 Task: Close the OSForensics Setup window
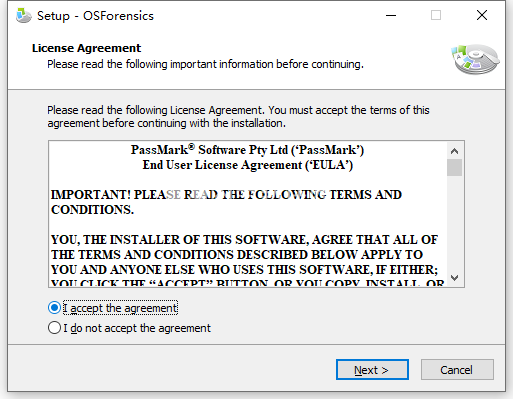tap(482, 15)
